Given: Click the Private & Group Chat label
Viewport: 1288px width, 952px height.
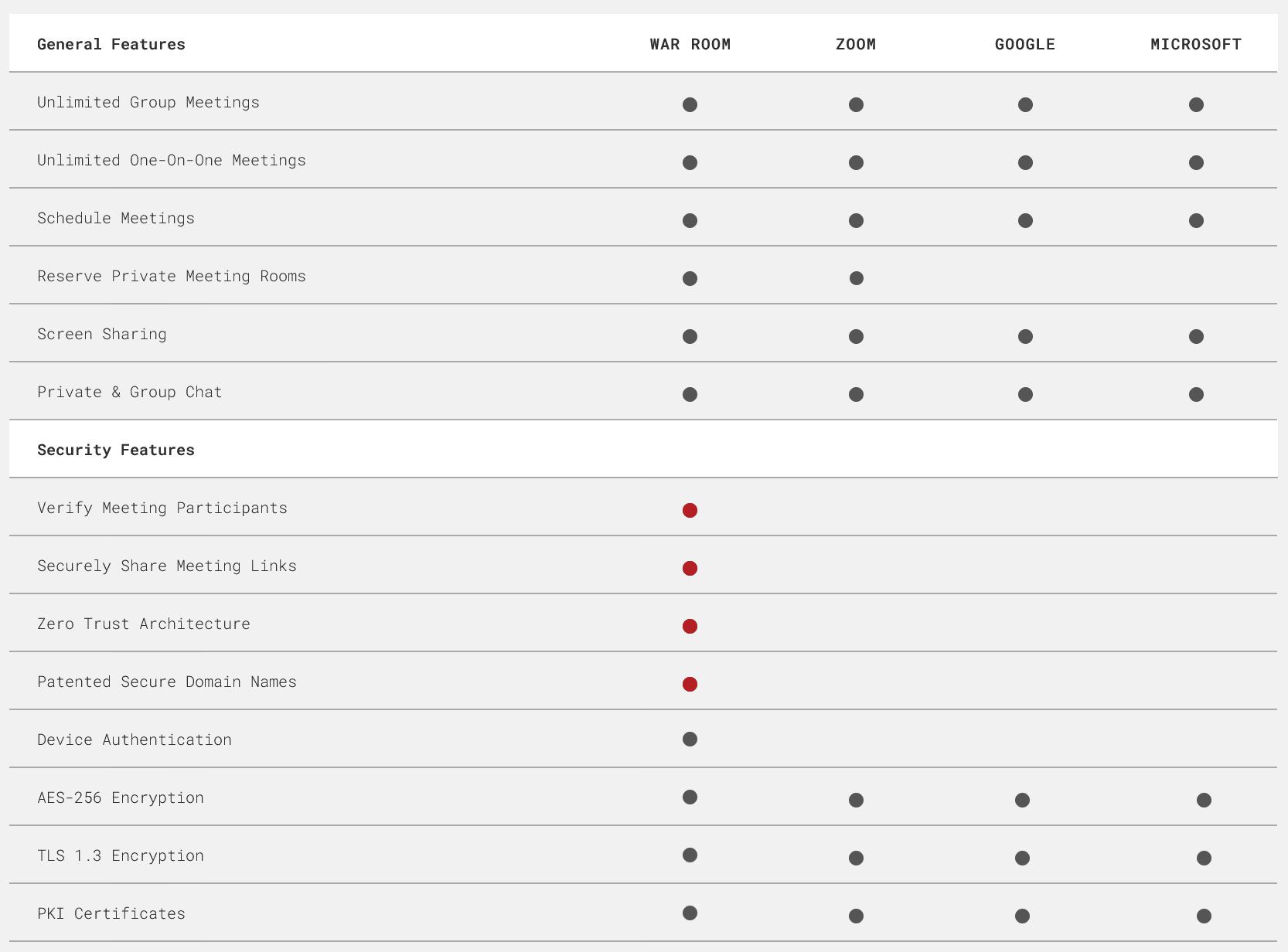Looking at the screenshot, I should click(x=130, y=392).
